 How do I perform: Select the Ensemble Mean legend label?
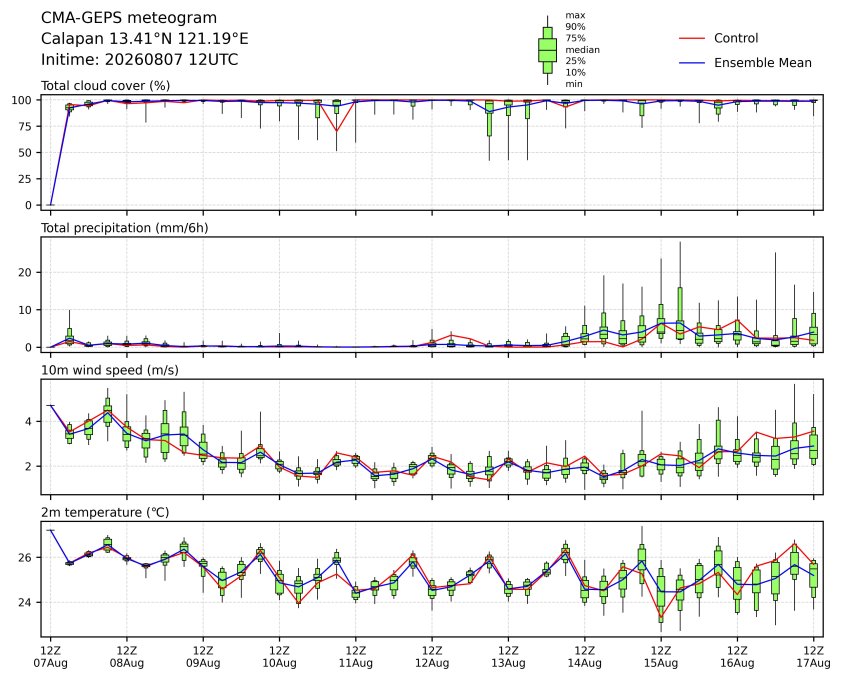(x=763, y=63)
